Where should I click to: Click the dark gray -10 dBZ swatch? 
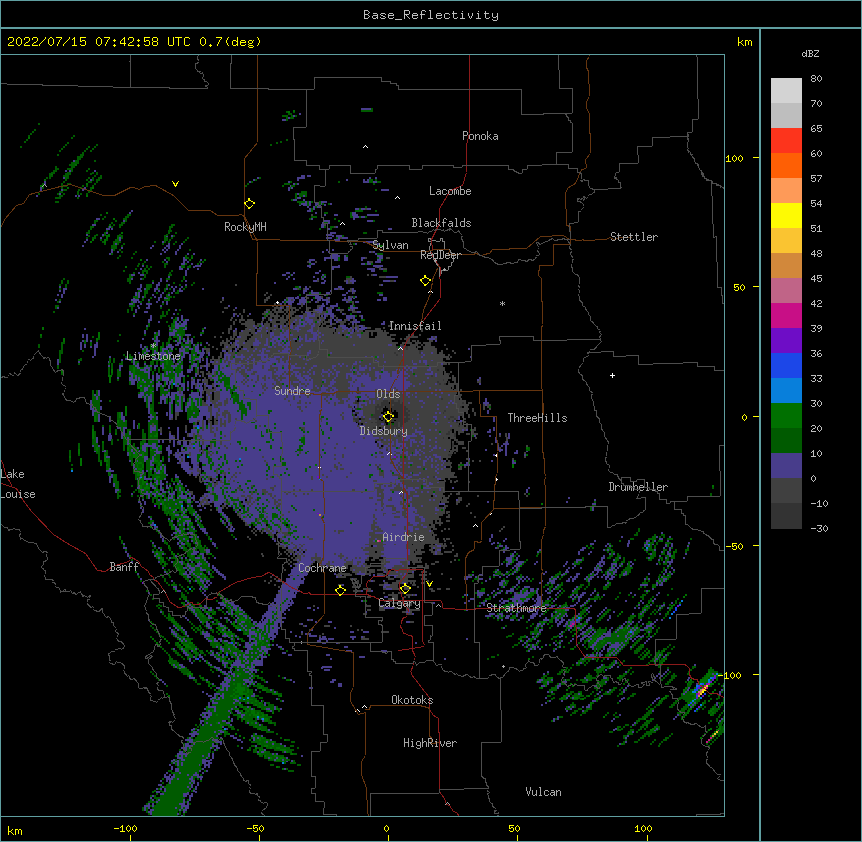pos(786,516)
